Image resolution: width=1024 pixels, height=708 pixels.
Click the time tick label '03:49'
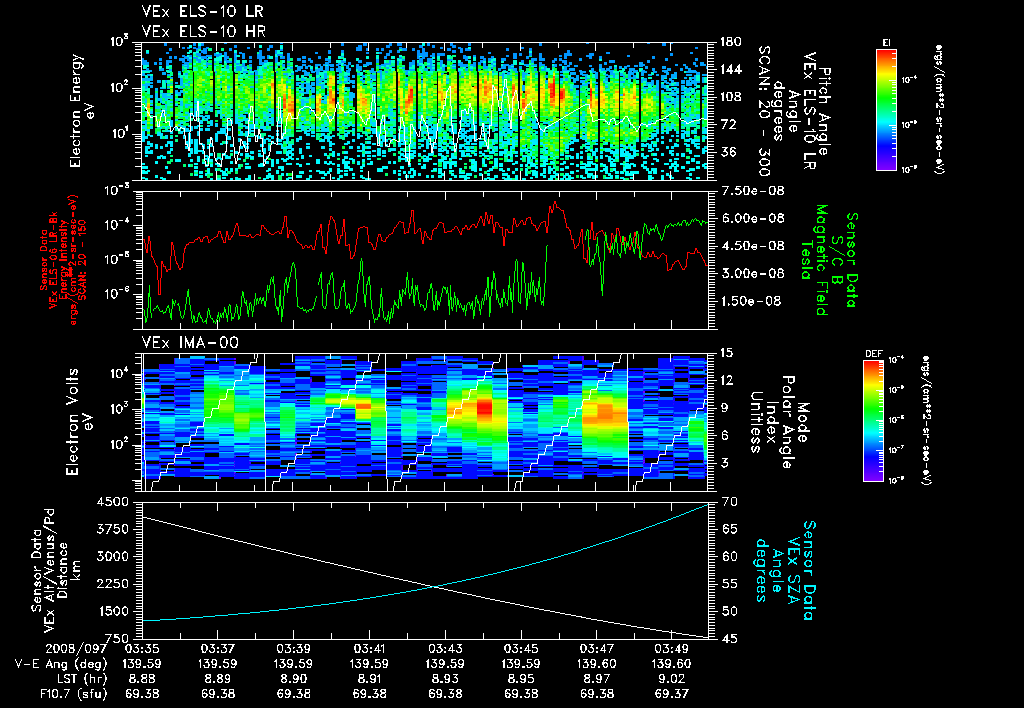point(672,649)
